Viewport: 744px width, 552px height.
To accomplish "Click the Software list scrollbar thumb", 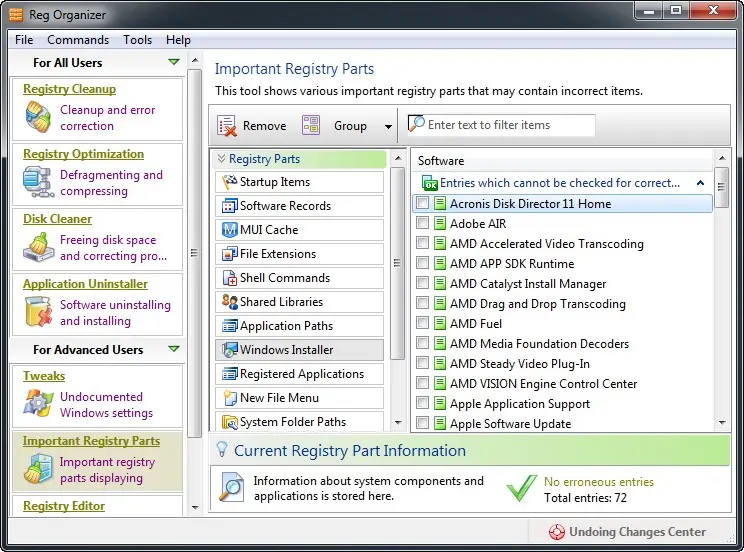I will click(x=722, y=187).
